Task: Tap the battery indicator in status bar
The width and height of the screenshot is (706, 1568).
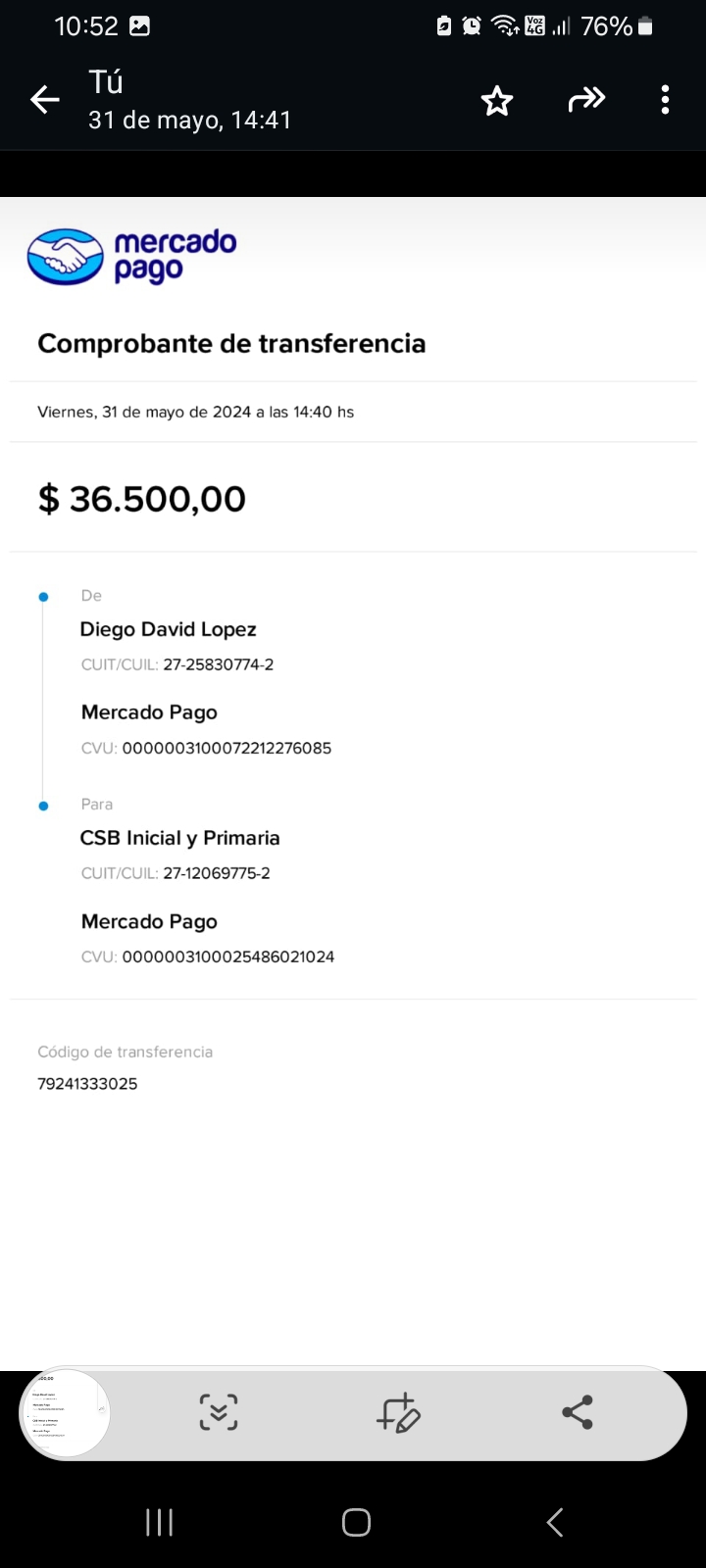Action: click(645, 26)
